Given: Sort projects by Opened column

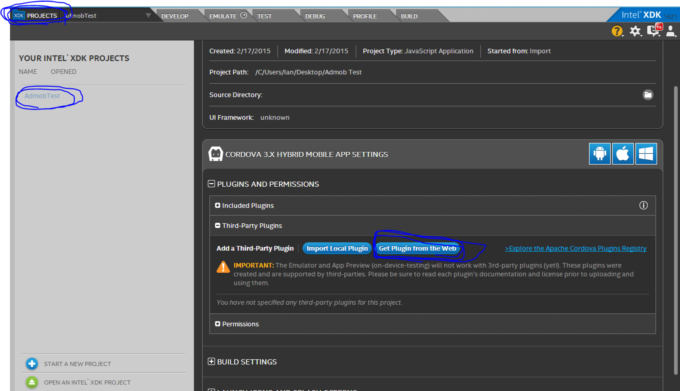Looking at the screenshot, I should click(x=63, y=72).
